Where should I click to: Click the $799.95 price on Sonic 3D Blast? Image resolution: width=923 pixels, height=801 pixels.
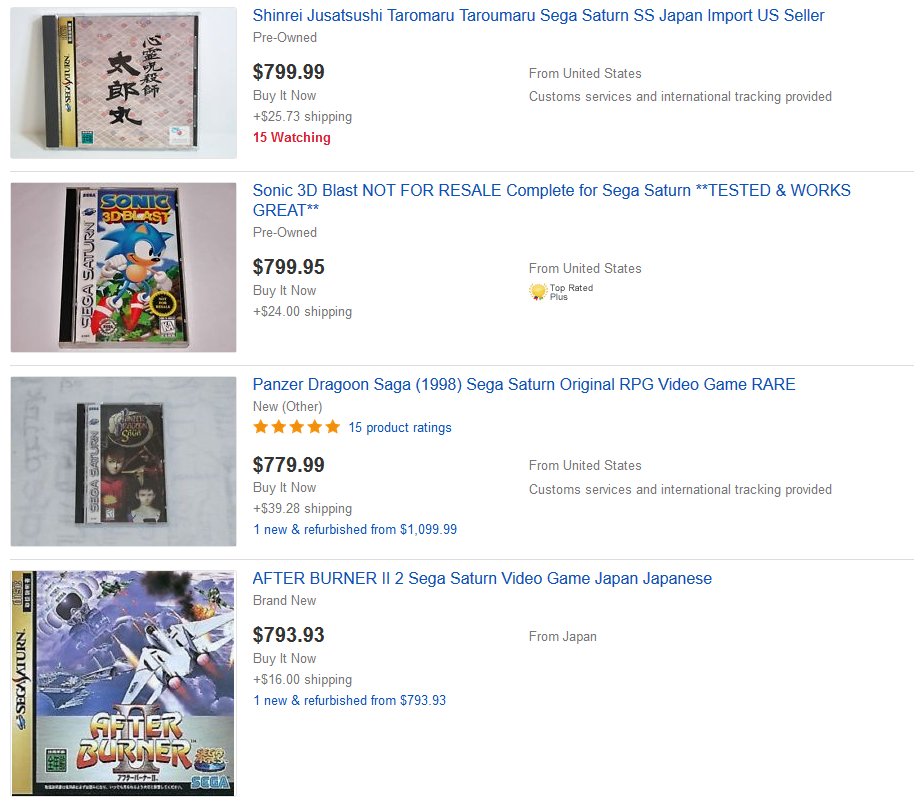click(x=289, y=267)
